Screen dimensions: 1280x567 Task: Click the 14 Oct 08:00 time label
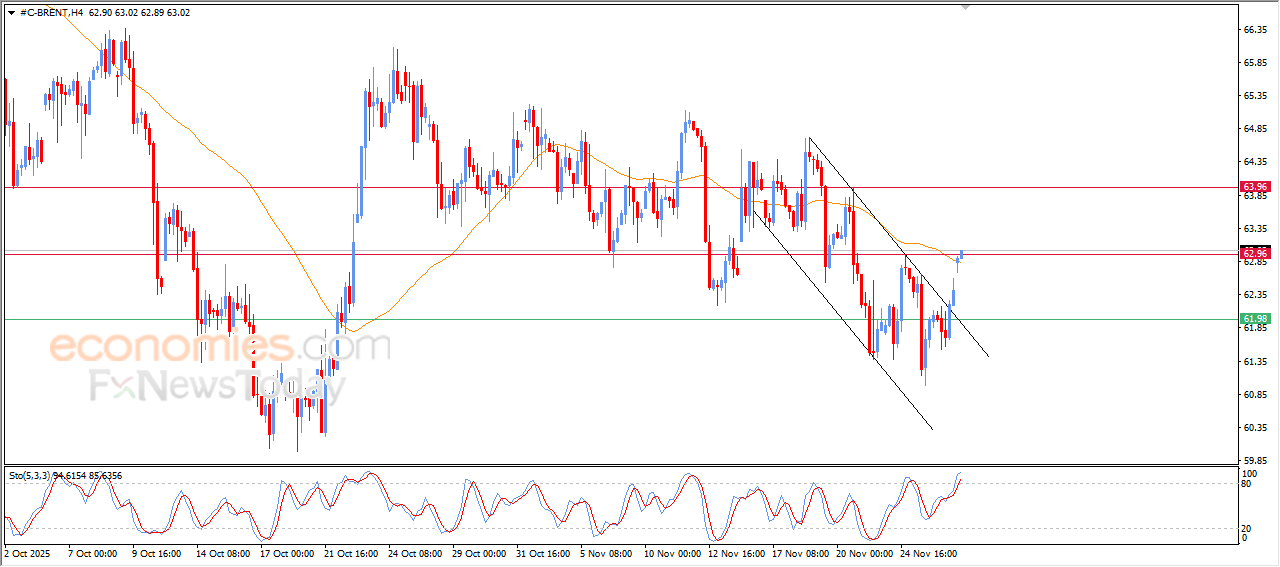pyautogui.click(x=222, y=552)
